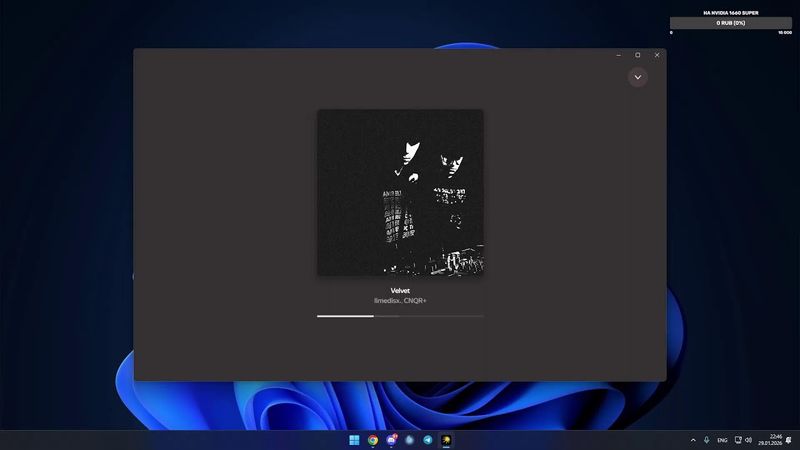Image resolution: width=800 pixels, height=450 pixels.
Task: Open the grey droplet app in the taskbar
Action: tap(409, 440)
